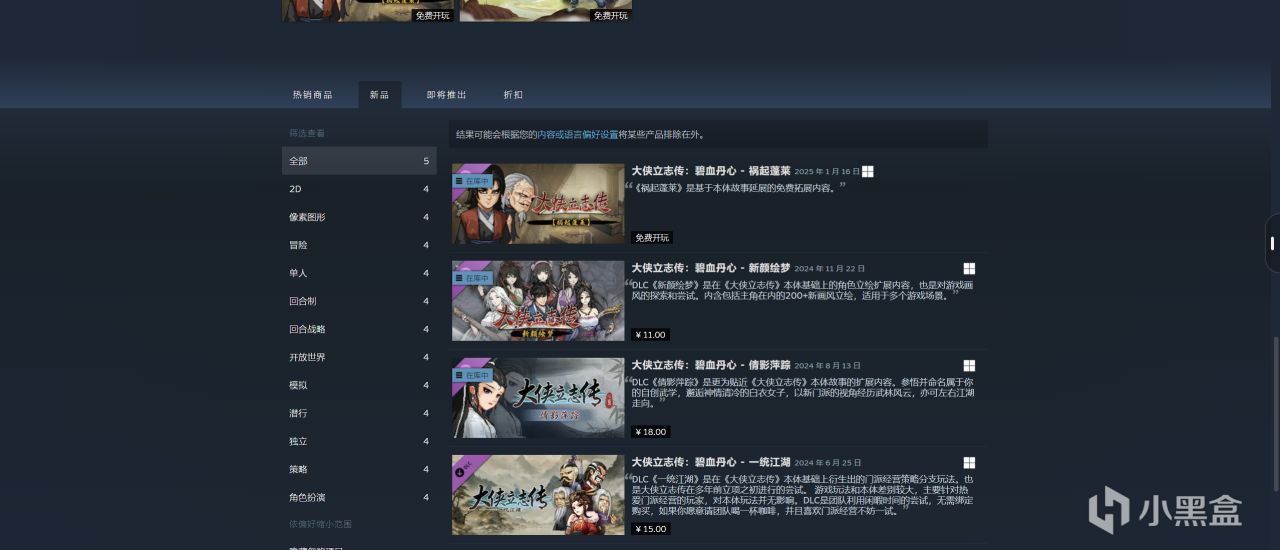The width and height of the screenshot is (1280, 550).
Task: Click the ¥ 15.00 price tag
Action: (x=650, y=529)
